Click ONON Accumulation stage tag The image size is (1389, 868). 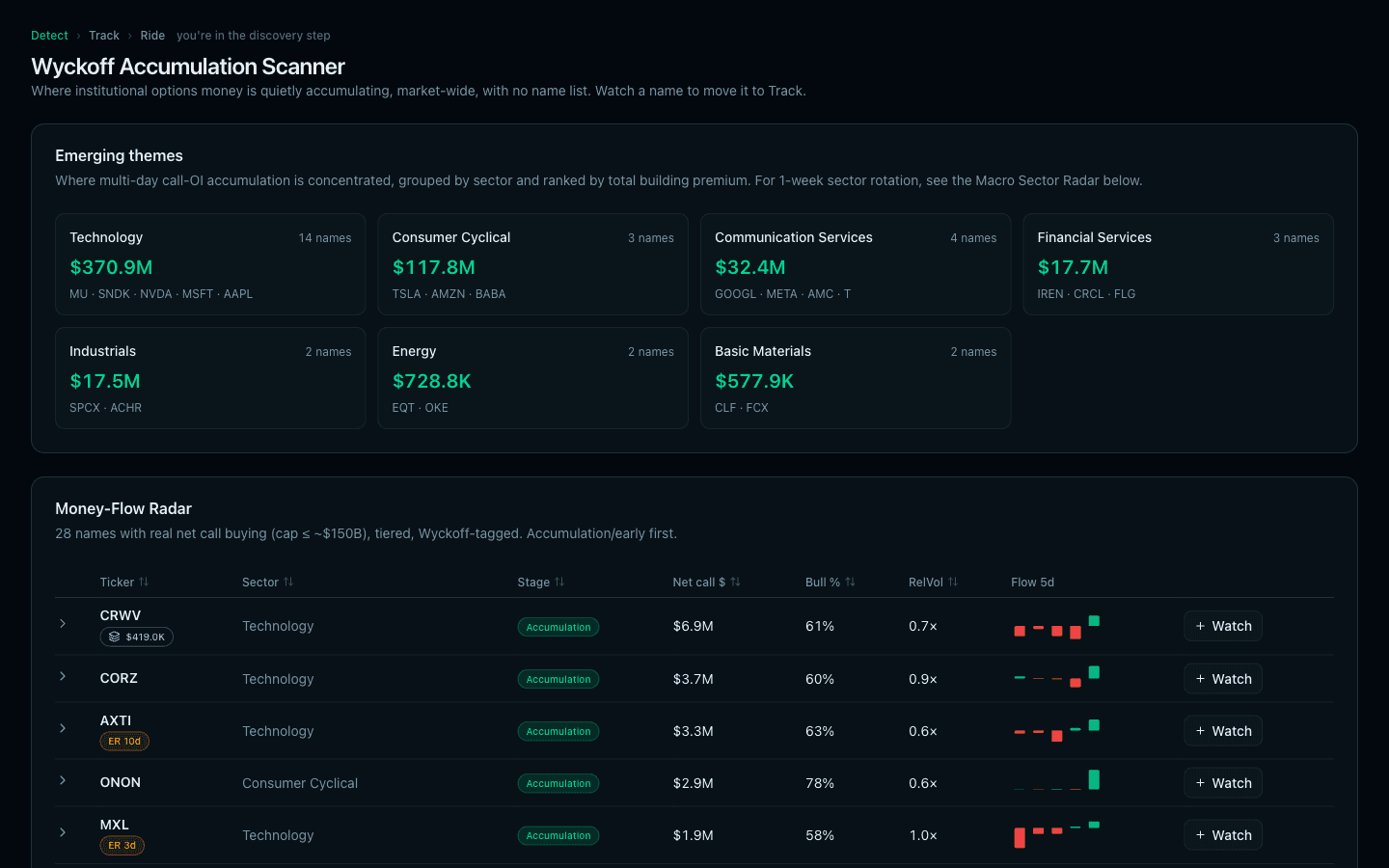pyautogui.click(x=558, y=783)
